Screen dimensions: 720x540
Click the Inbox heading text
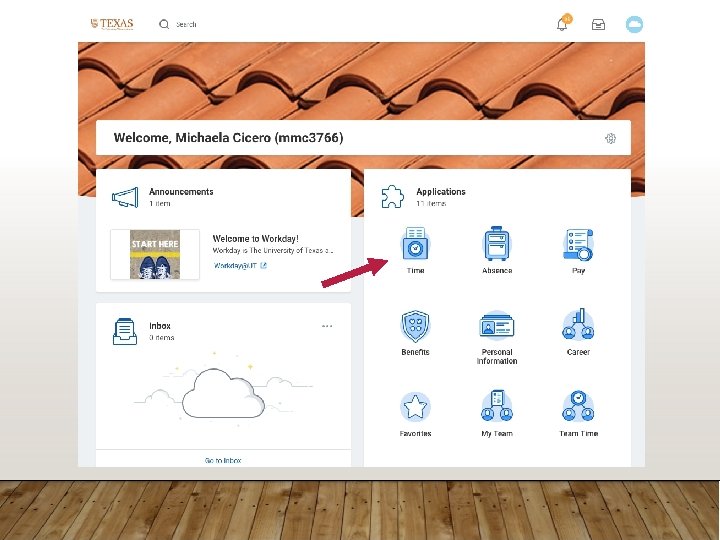click(160, 326)
